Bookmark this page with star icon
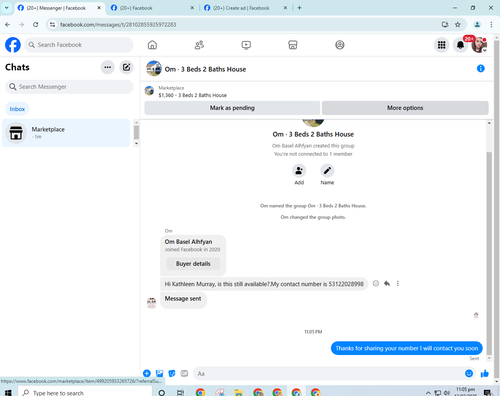The height and width of the screenshot is (396, 500). pos(458,24)
